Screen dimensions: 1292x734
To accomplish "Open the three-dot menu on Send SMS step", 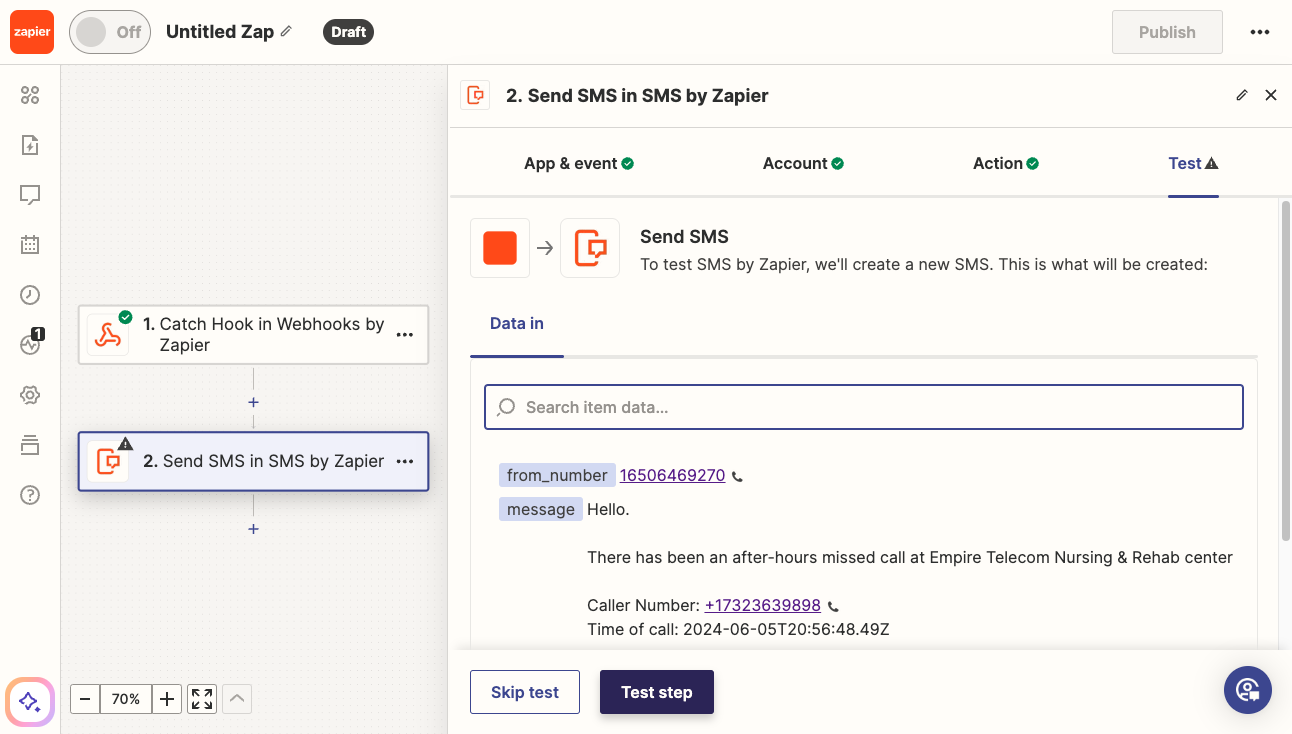I will (405, 461).
